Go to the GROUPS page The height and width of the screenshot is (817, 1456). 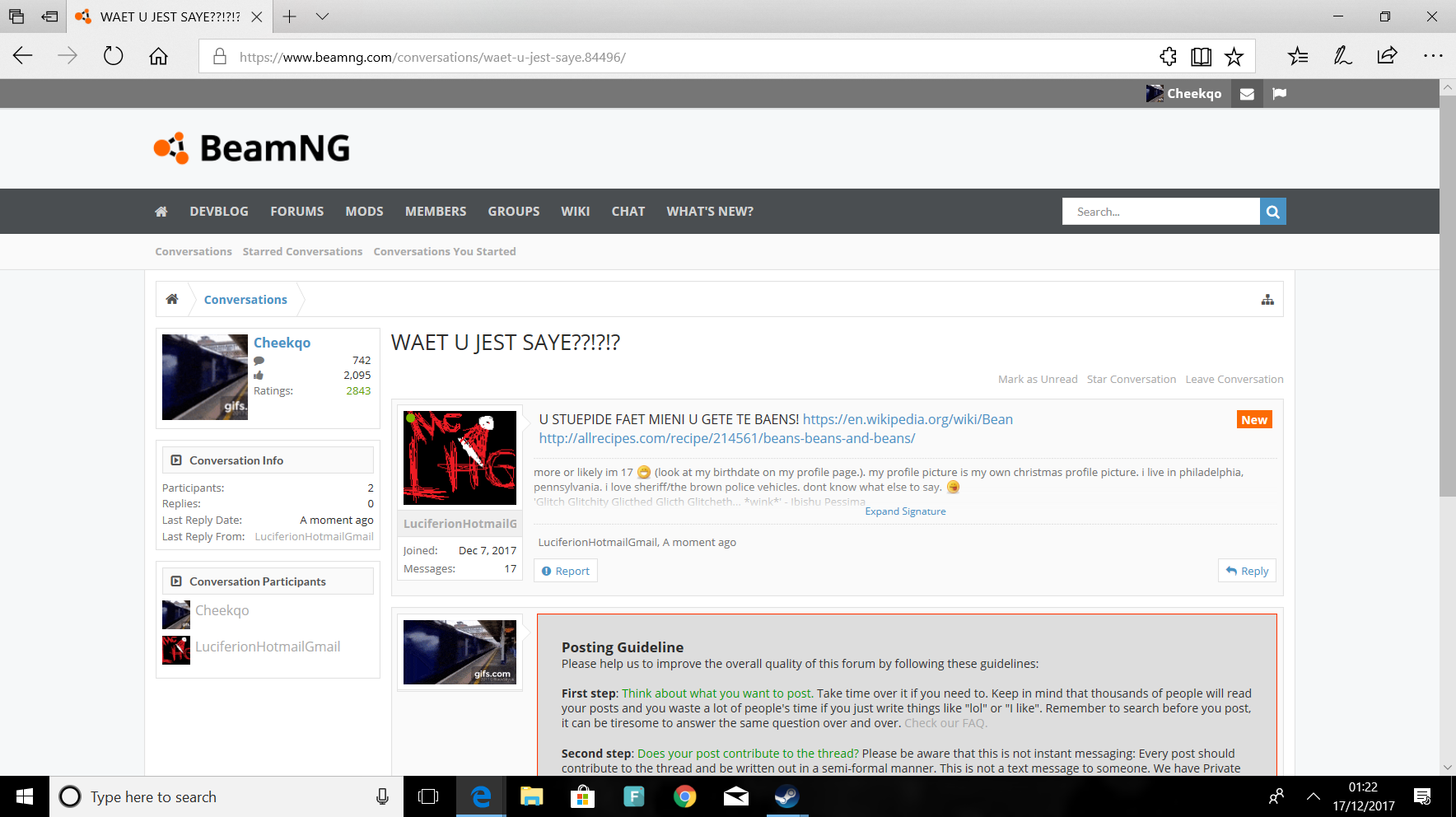pos(514,212)
